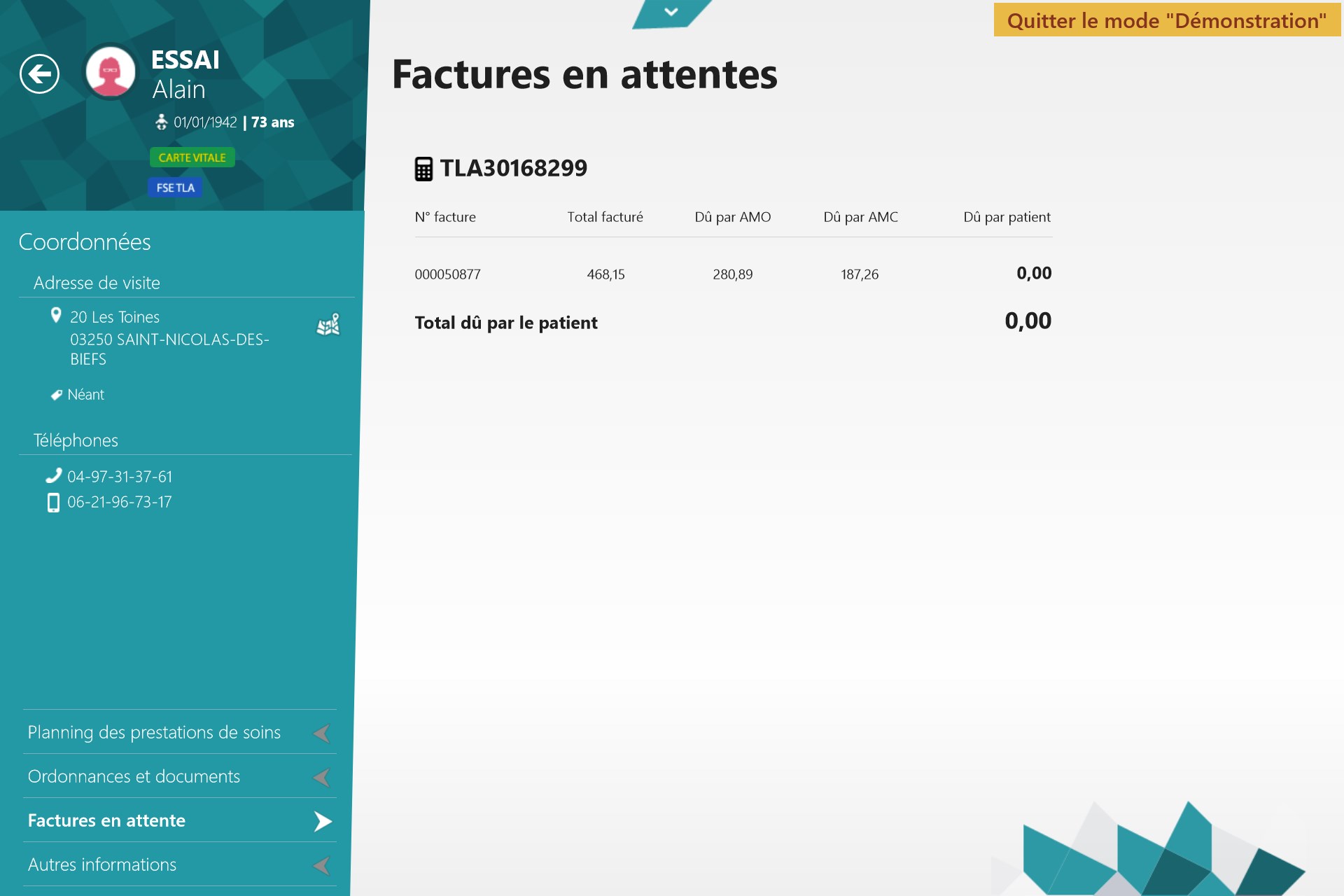The image size is (1344, 896).
Task: Click the patient name ESSAI
Action: click(x=185, y=59)
